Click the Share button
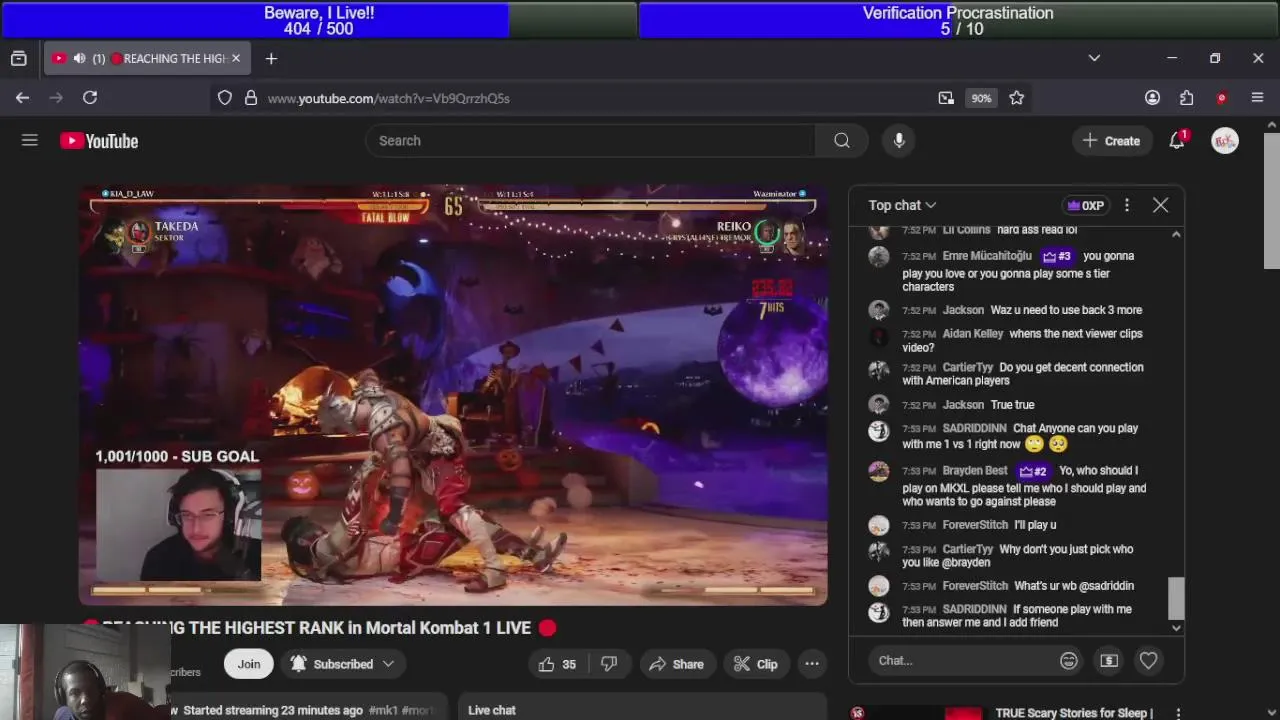 [x=676, y=664]
